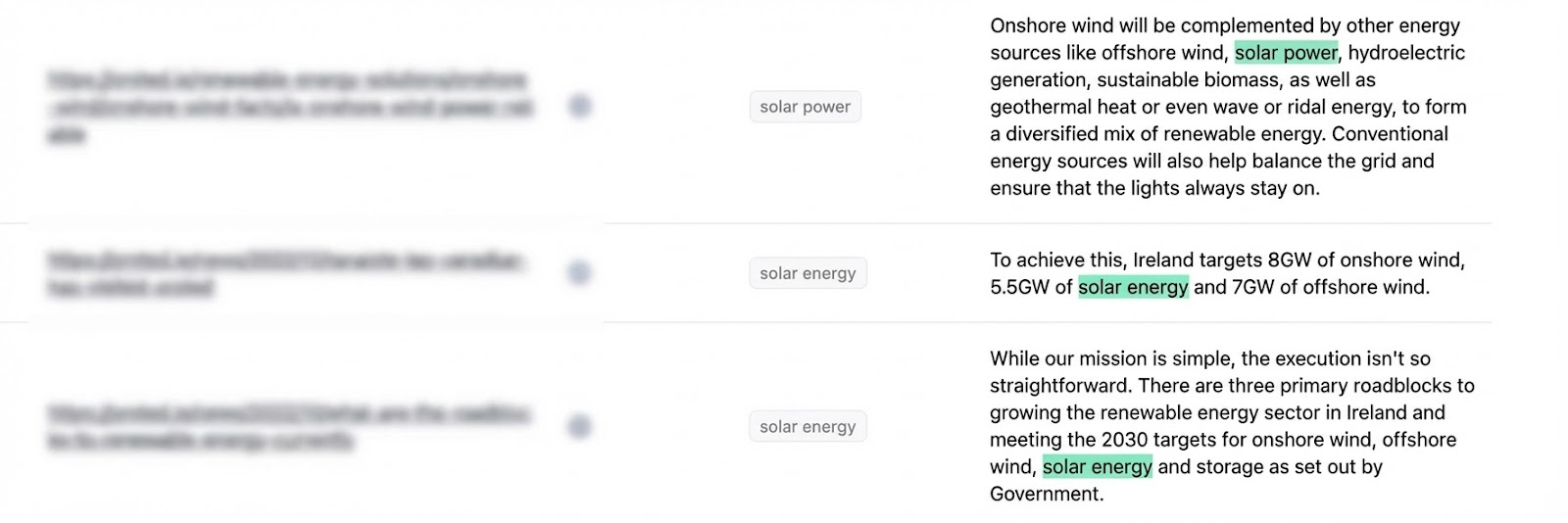Select the "solar power" keyword tag
The image size is (1568, 523).
tap(805, 107)
